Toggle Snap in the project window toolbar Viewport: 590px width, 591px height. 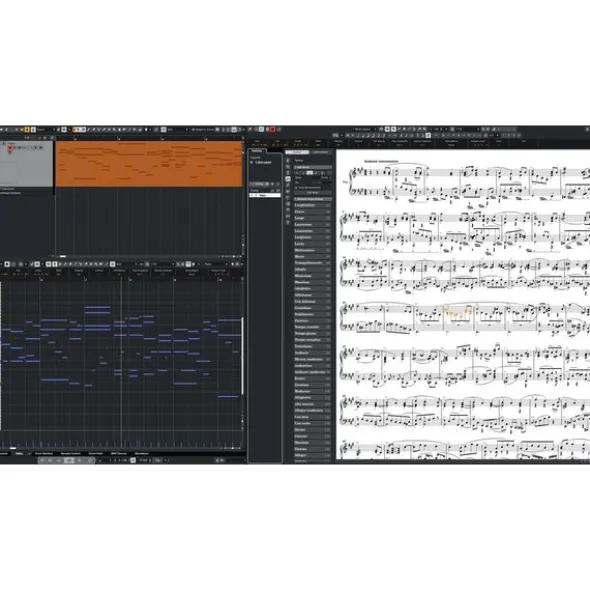[x=164, y=129]
